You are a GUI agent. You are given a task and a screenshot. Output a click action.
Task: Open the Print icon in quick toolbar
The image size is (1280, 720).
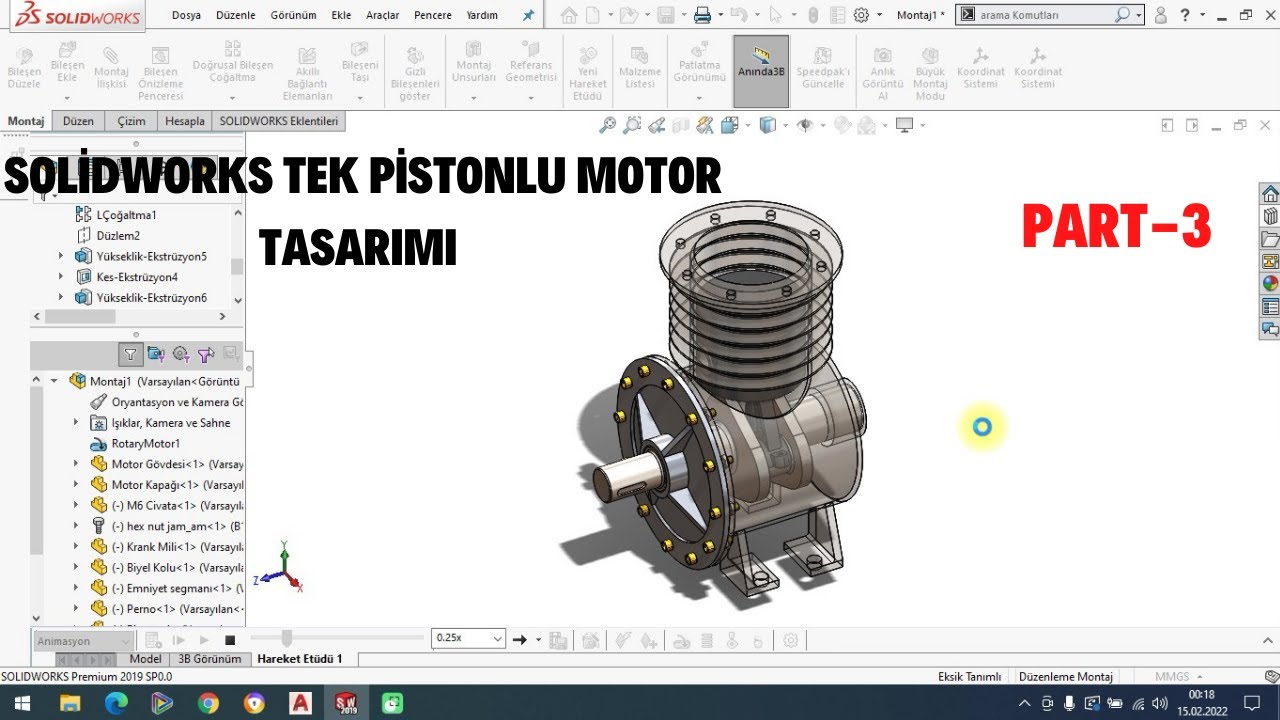[x=702, y=15]
